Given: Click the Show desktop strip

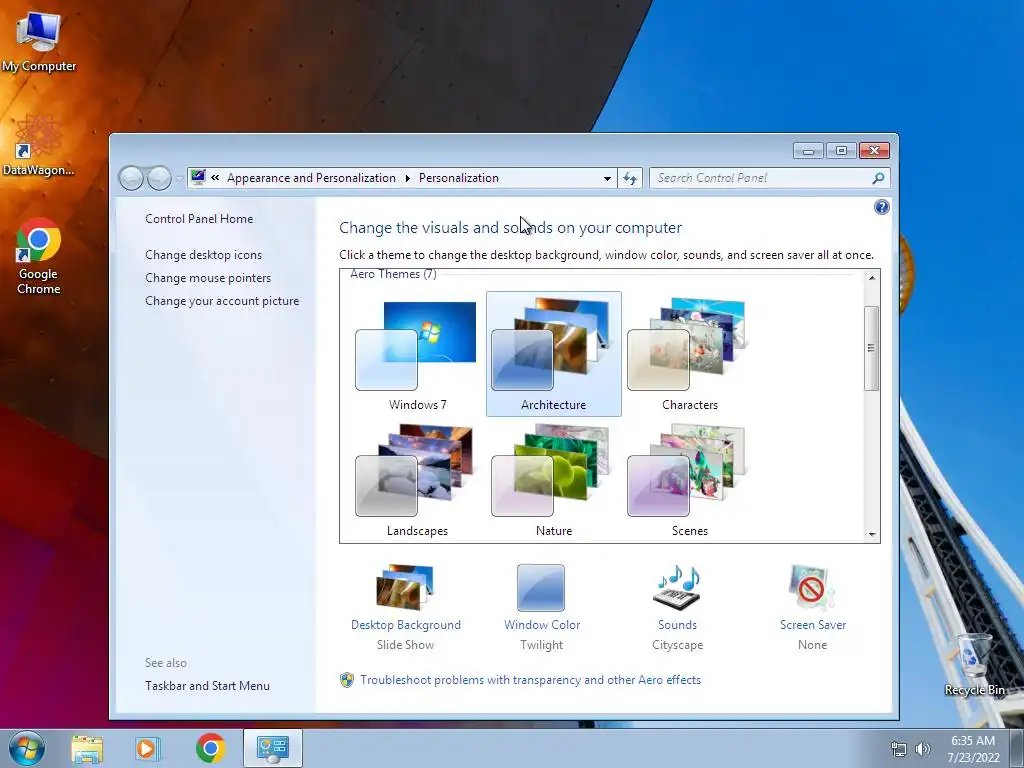Looking at the screenshot, I should point(1017,749).
